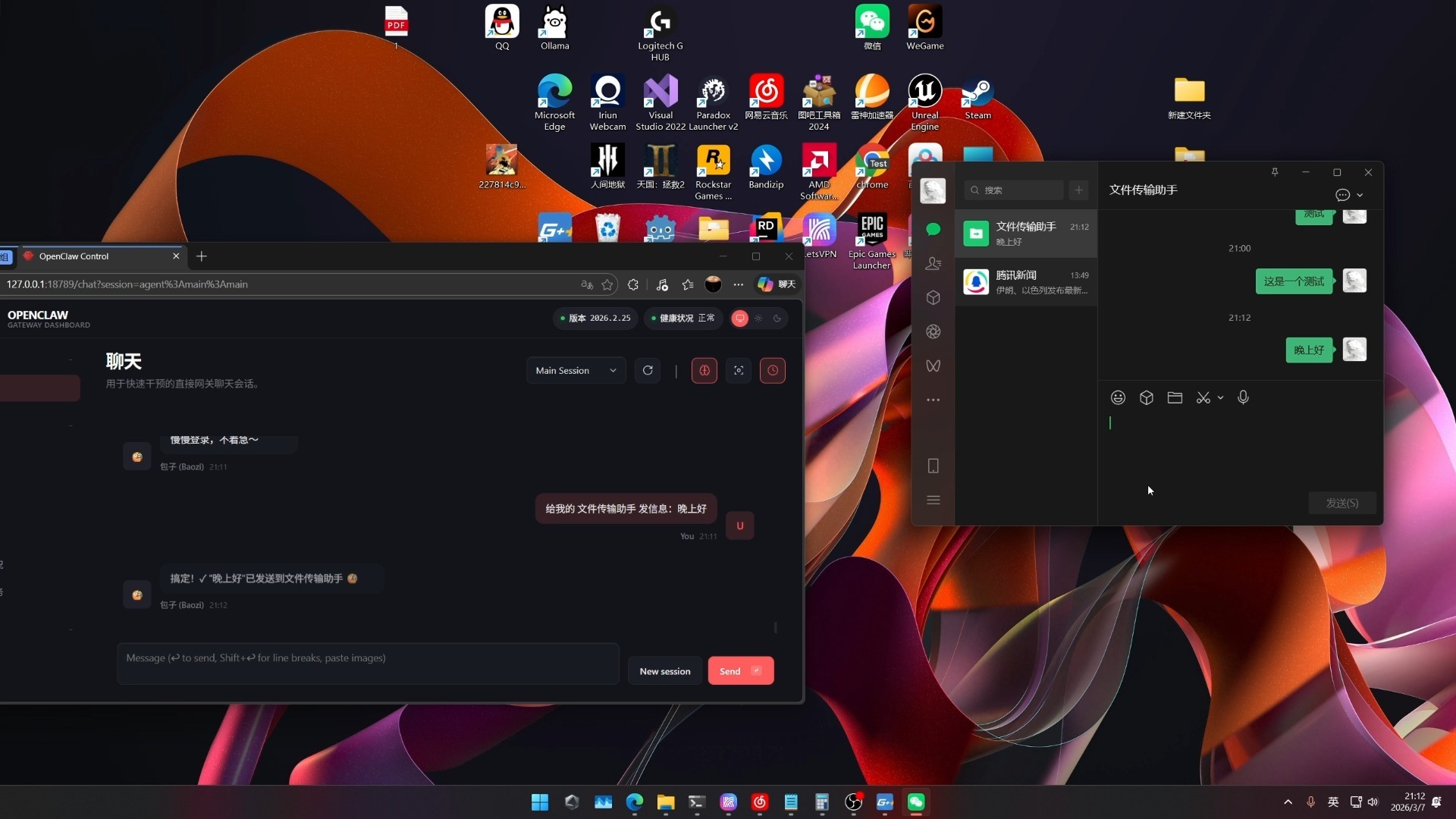This screenshot has width=1456, height=819.
Task: Click the OpenClaw message input field
Action: 368,664
